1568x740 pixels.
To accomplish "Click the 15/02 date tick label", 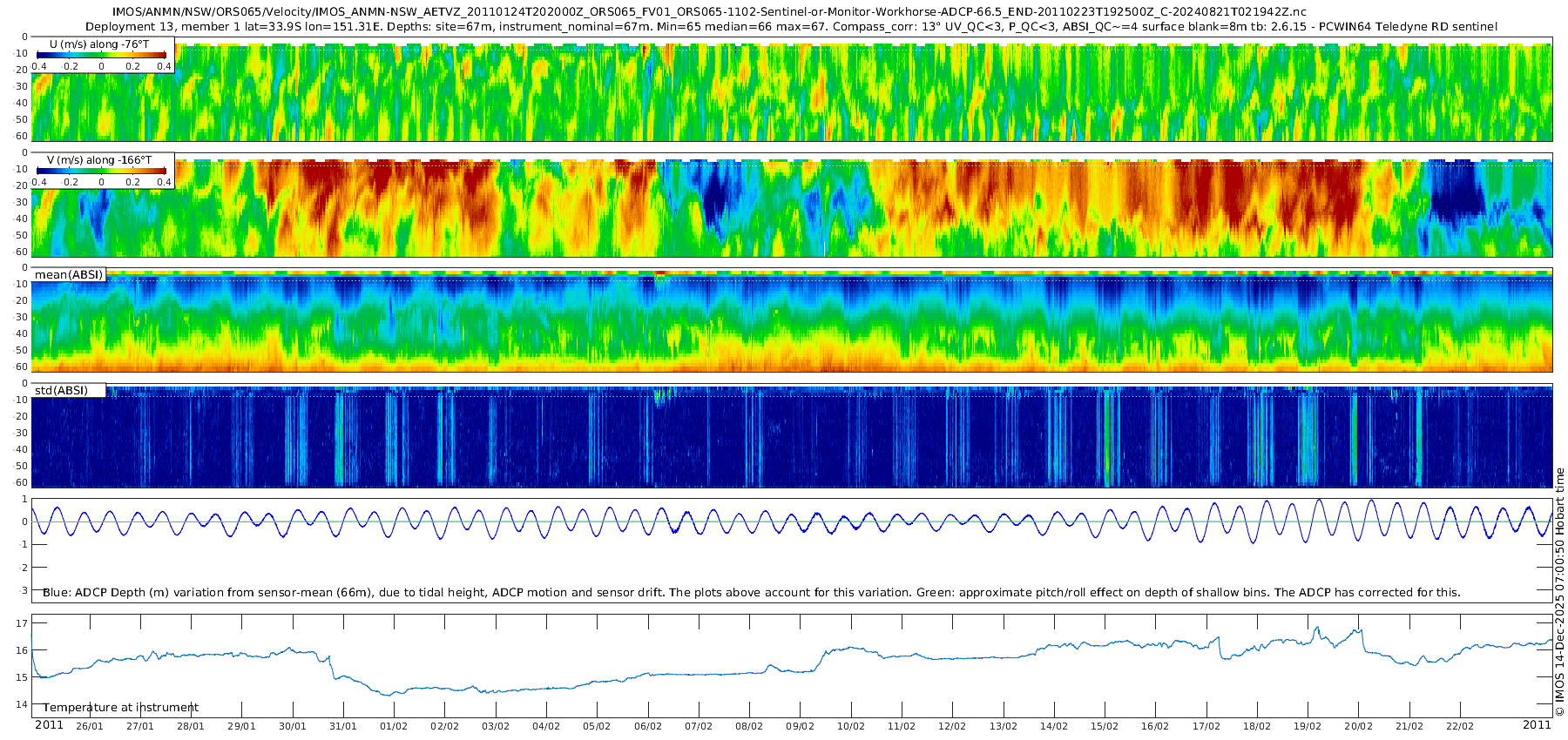I will [1105, 726].
